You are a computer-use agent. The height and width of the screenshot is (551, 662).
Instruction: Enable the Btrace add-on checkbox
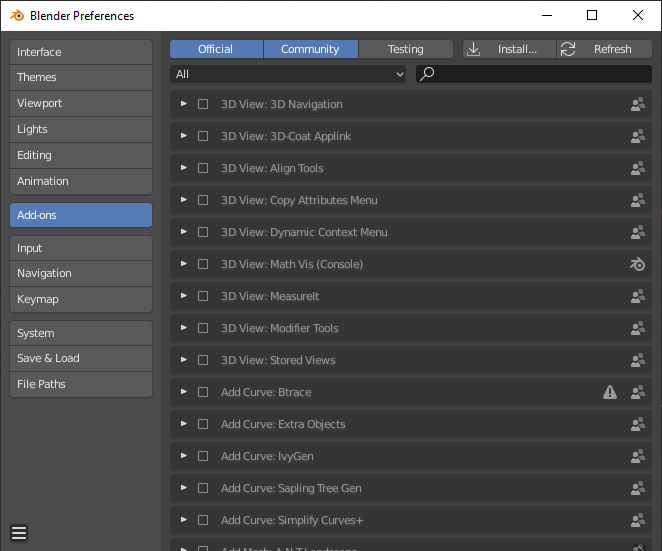(x=203, y=392)
